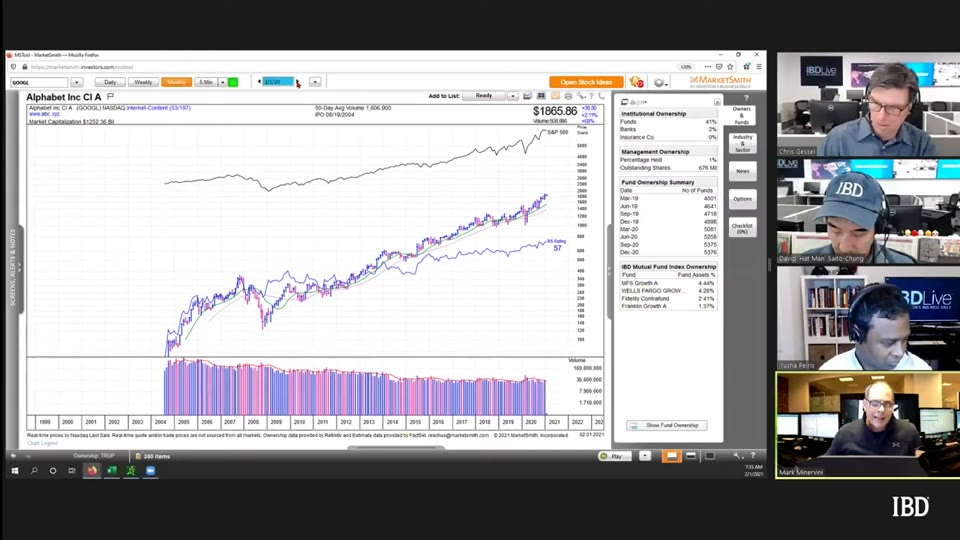Click the Dec-20 row in Fund Ownership Summary
The width and height of the screenshot is (960, 540).
tap(667, 252)
